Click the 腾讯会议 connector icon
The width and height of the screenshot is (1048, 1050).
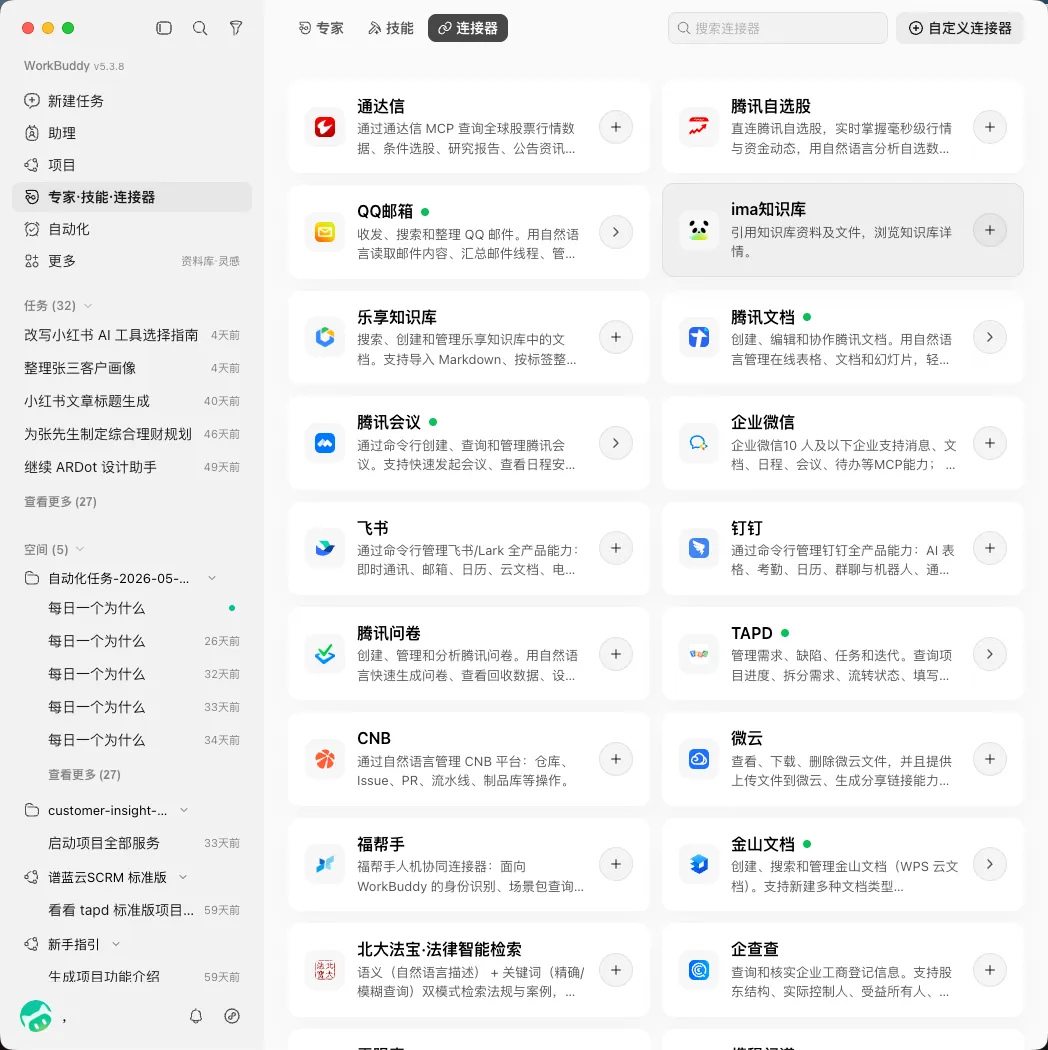tap(325, 443)
